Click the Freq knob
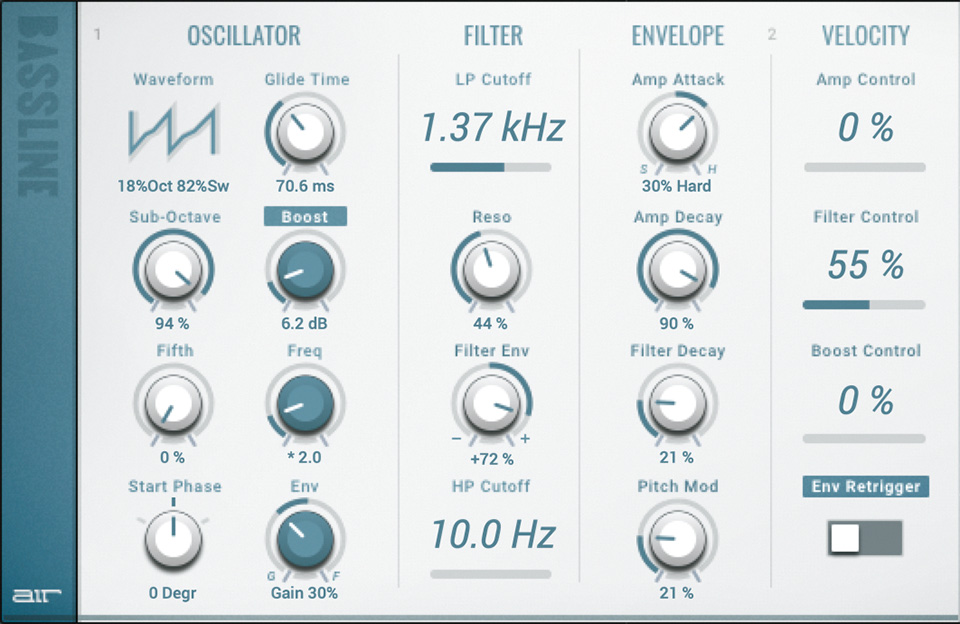Screen dimensions: 960x624 click(305, 404)
